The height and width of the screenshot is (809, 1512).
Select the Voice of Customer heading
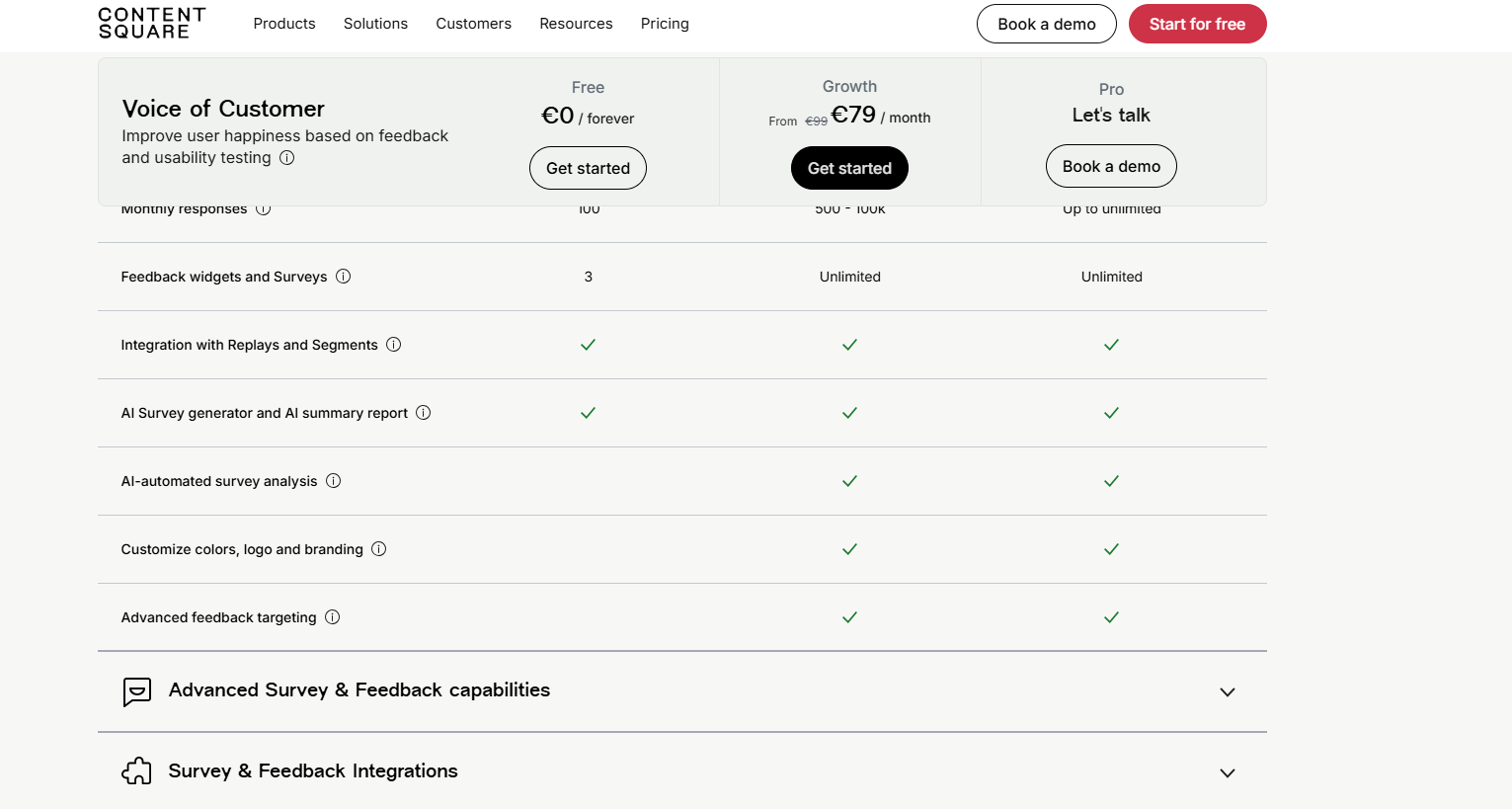(x=223, y=109)
